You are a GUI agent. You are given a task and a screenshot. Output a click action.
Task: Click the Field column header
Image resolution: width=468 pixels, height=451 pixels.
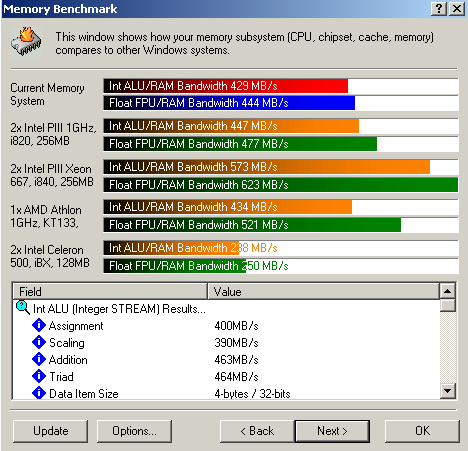[x=110, y=292]
